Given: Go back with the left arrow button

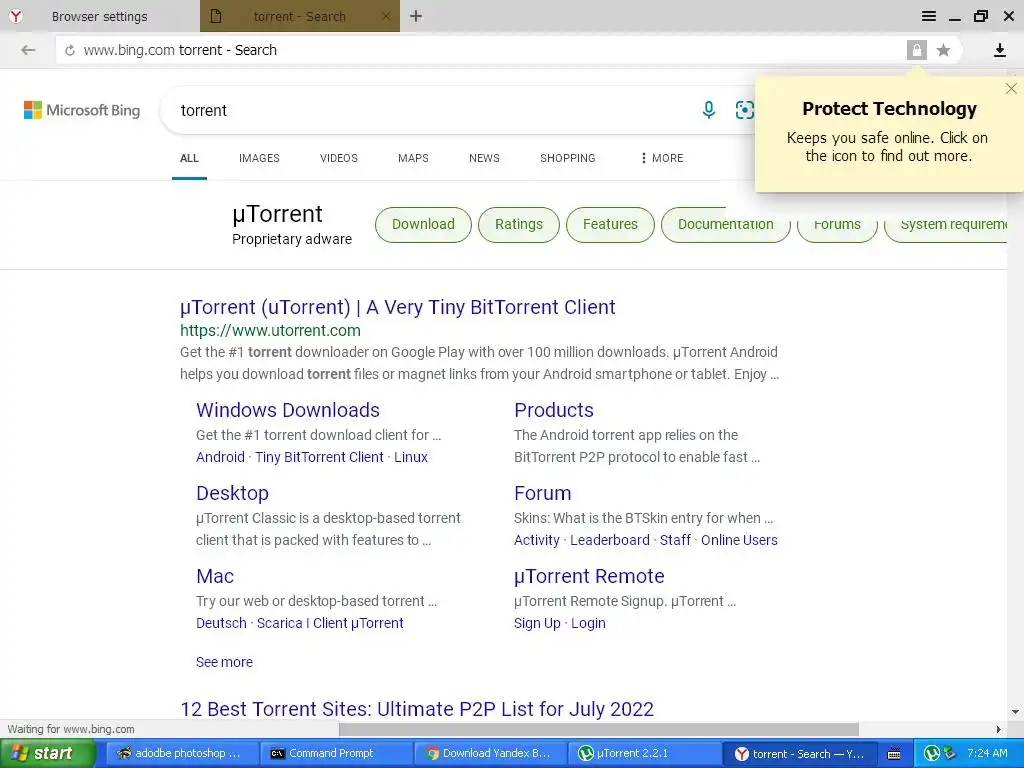Looking at the screenshot, I should pos(28,50).
